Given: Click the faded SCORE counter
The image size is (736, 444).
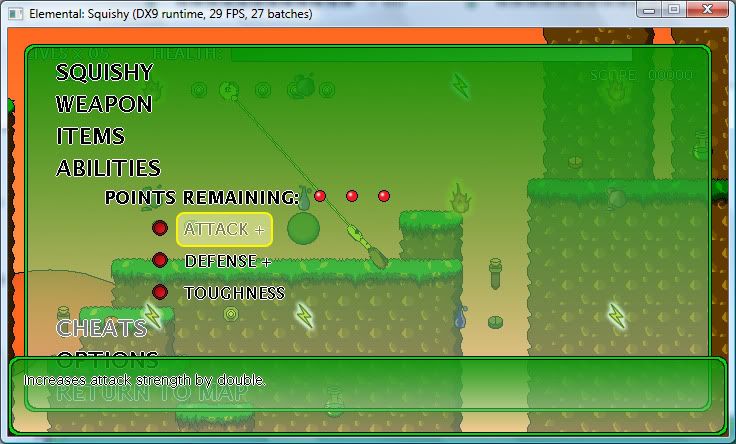Looking at the screenshot, I should (641, 75).
